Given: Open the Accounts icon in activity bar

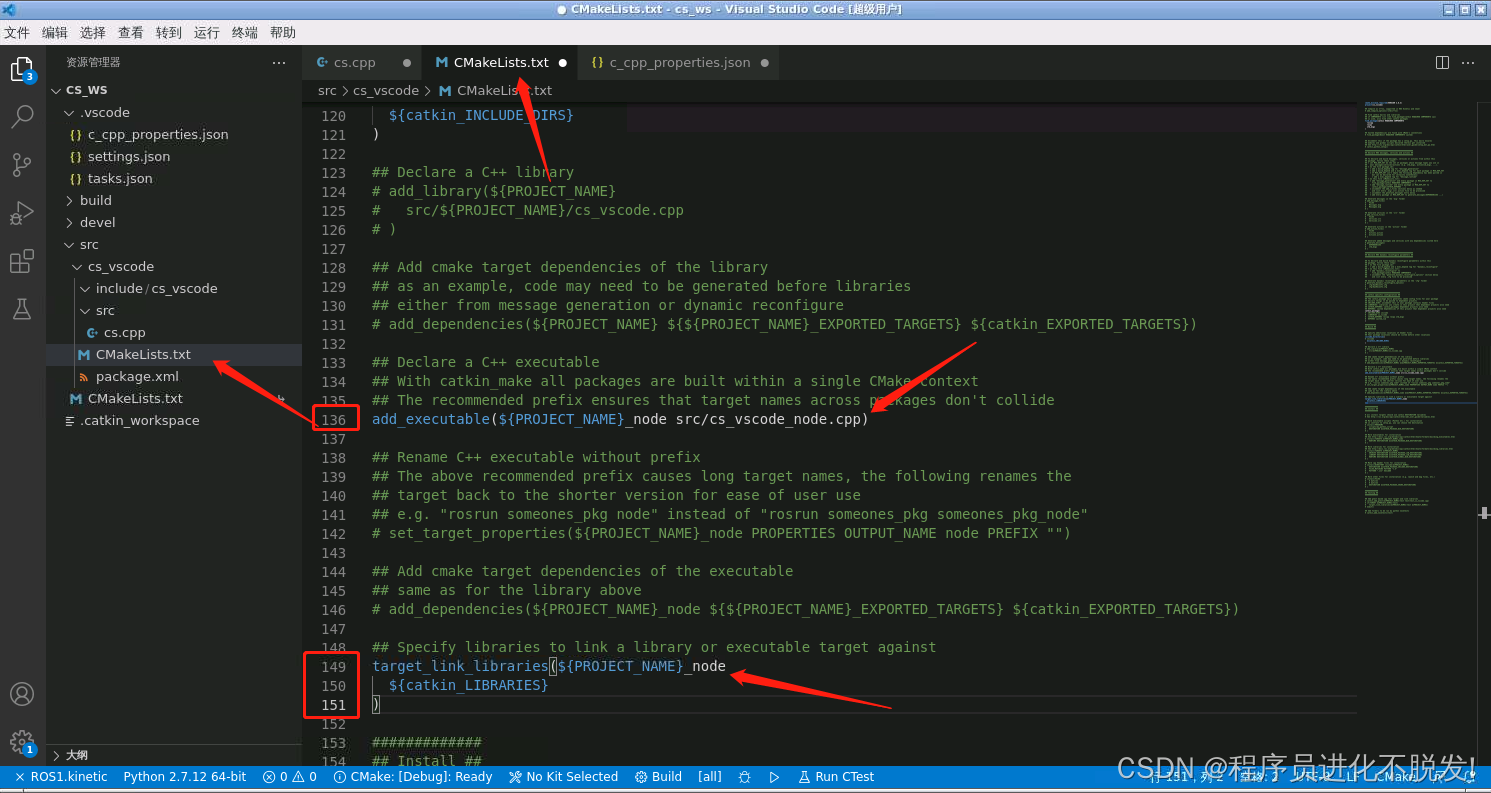Looking at the screenshot, I should [22, 694].
